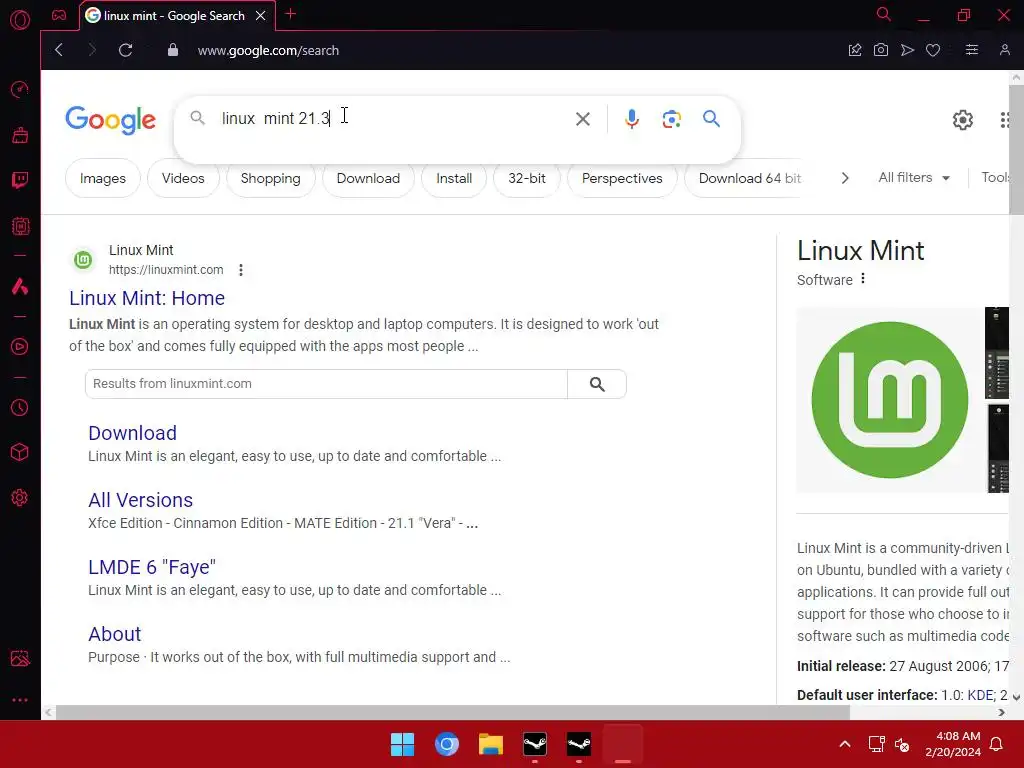Show hidden tray icons chevron

tap(844, 744)
